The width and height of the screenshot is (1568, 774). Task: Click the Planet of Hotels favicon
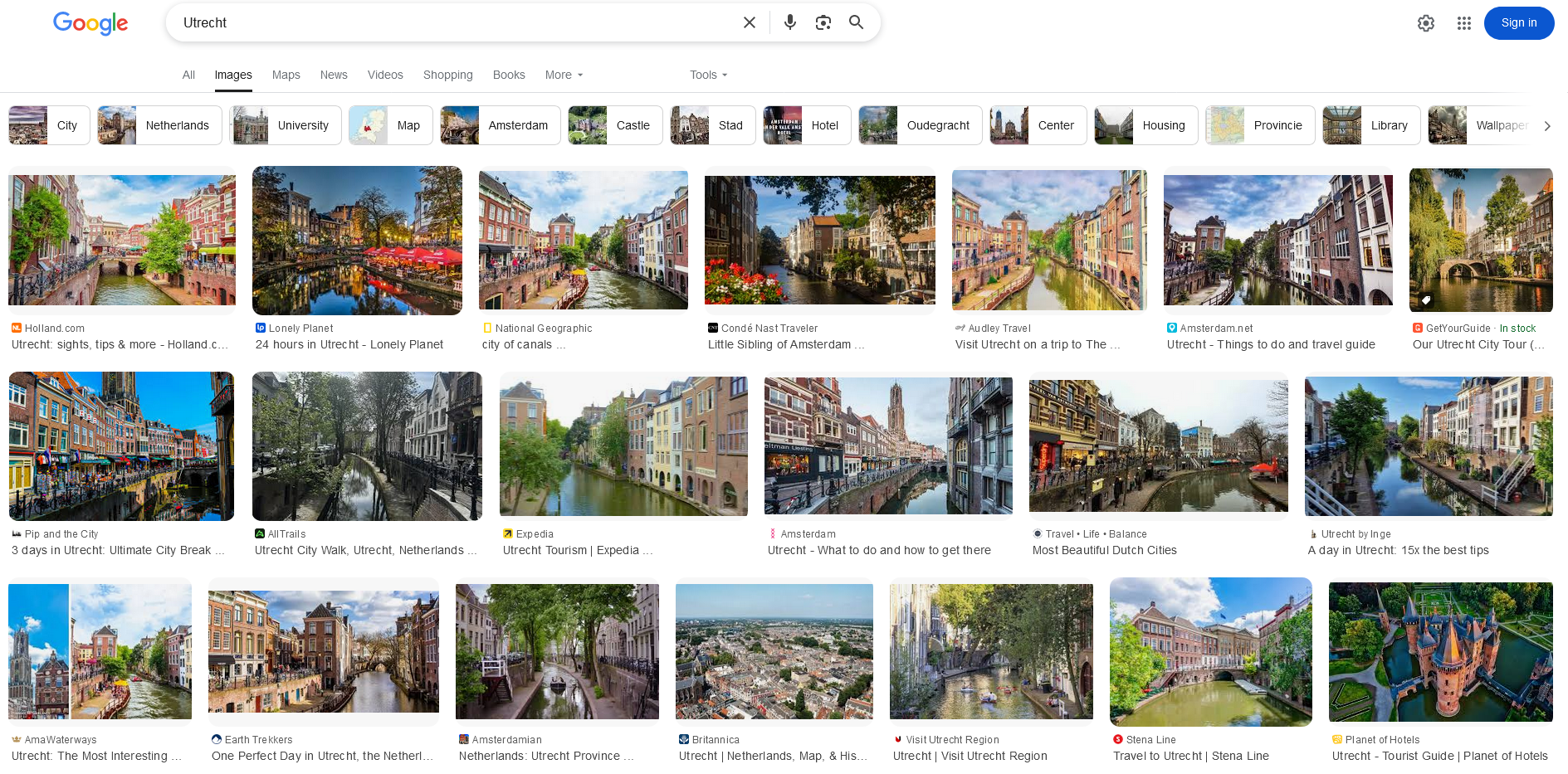[x=1336, y=740]
